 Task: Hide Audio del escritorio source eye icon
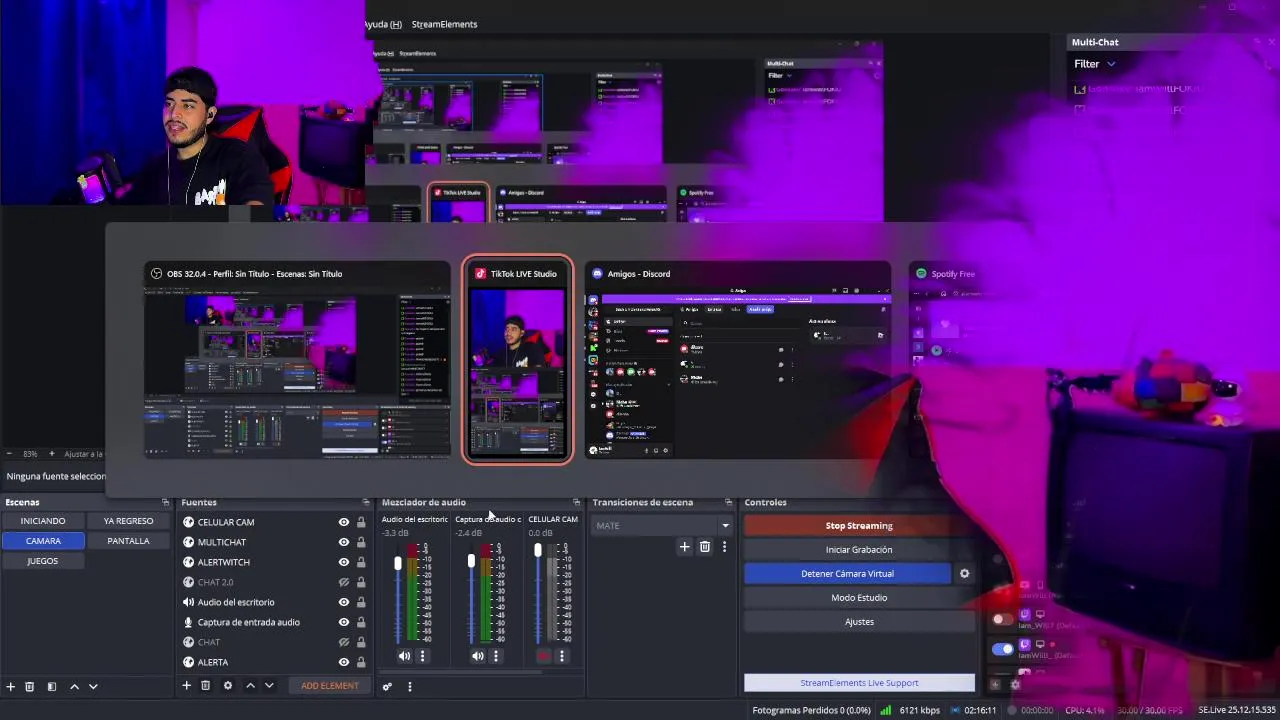point(344,602)
